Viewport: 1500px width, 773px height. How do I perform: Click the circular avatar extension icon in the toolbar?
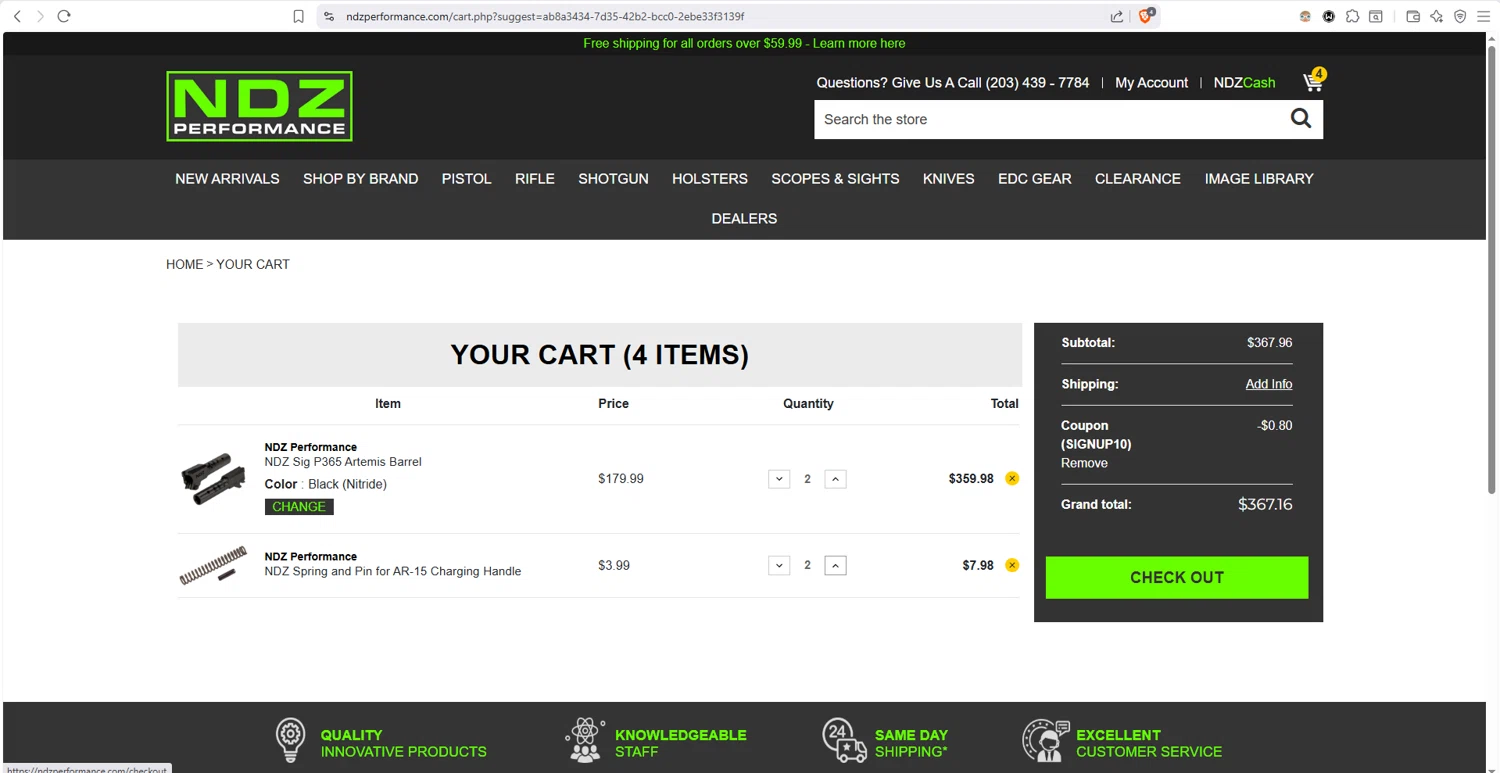click(x=1305, y=16)
